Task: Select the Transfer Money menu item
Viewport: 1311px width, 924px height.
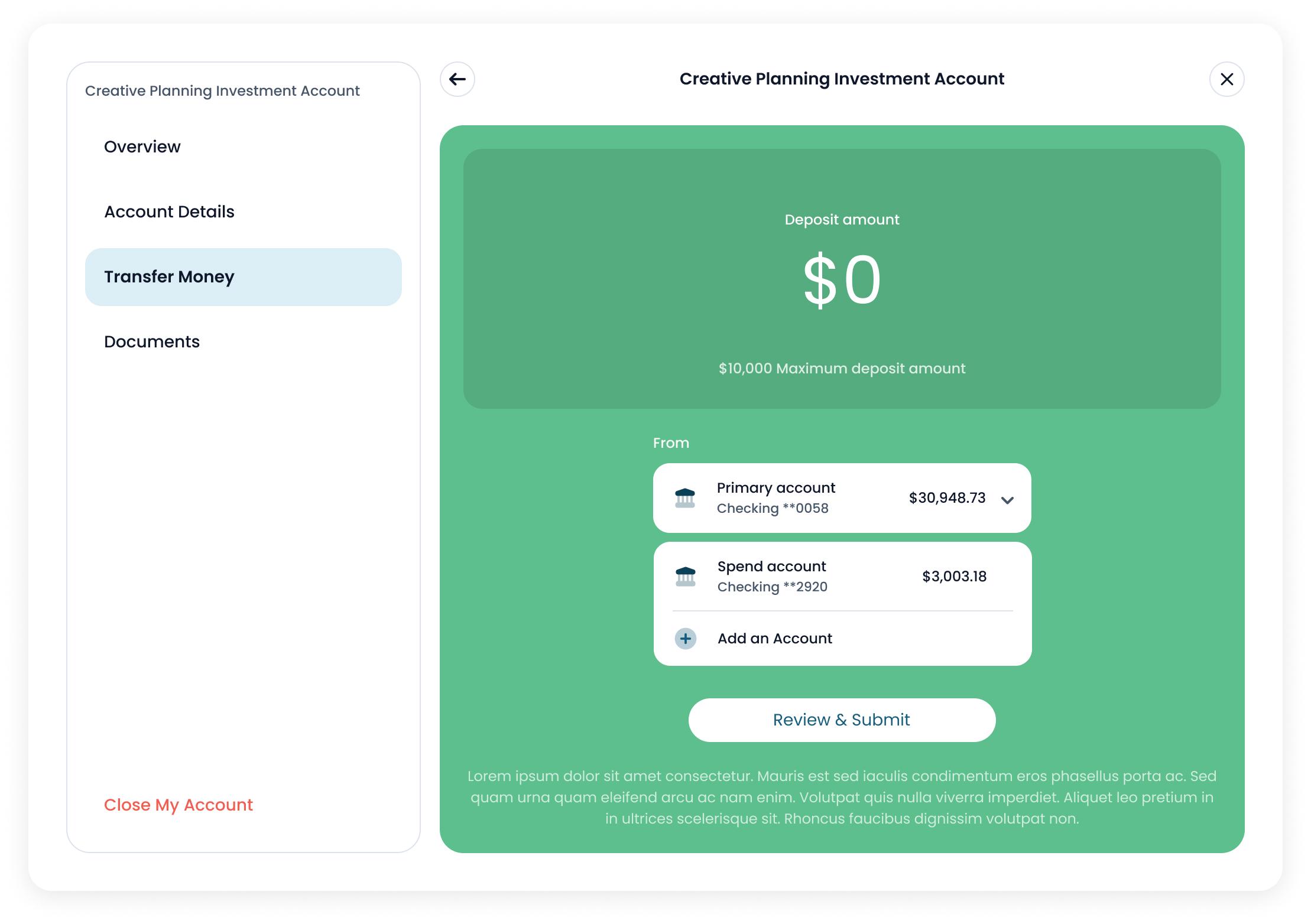Action: click(x=243, y=276)
